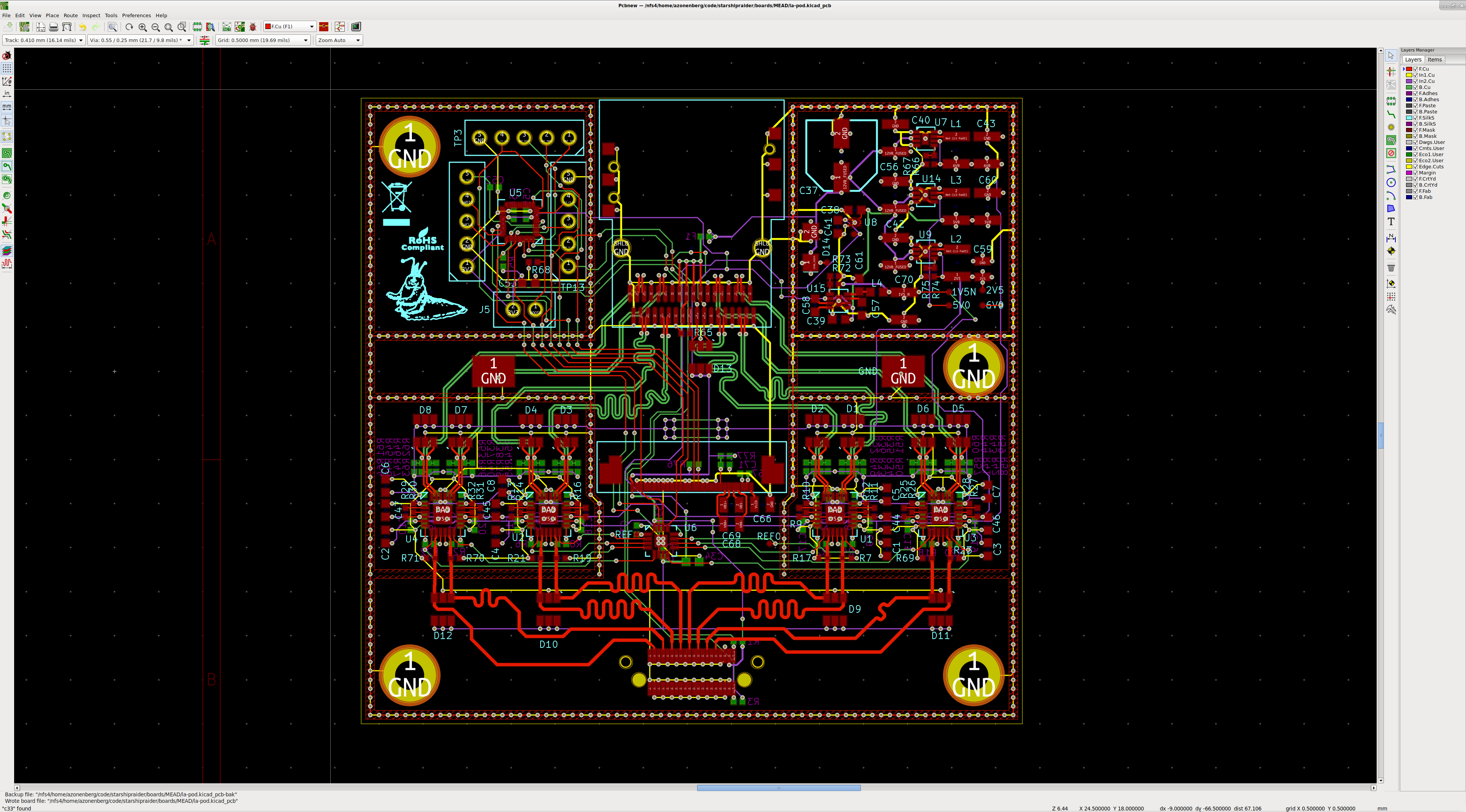Click the Print board icon
This screenshot has width=1466, height=812.
pyautogui.click(x=53, y=27)
